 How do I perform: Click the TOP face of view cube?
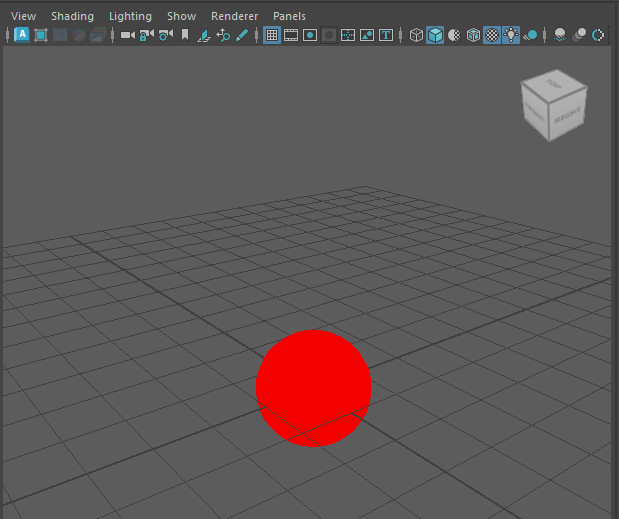point(553,84)
